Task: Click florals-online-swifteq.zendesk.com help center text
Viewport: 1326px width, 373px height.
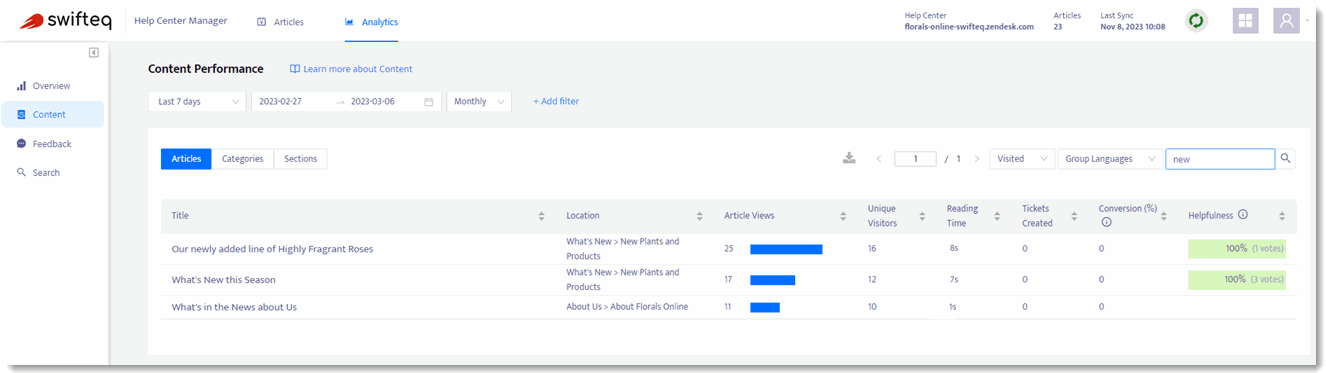Action: pyautogui.click(x=969, y=27)
